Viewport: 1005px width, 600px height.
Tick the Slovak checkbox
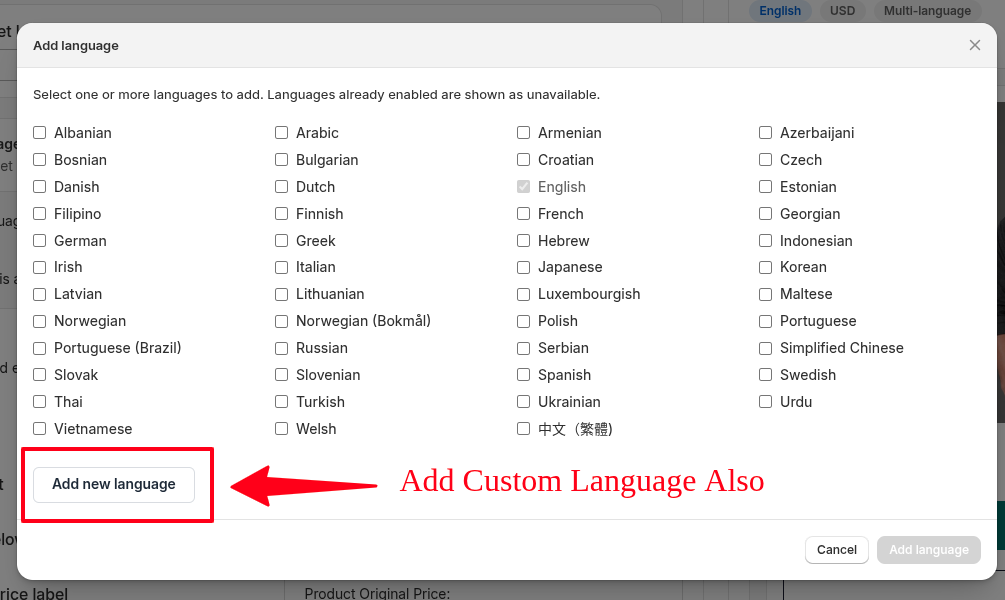point(40,374)
